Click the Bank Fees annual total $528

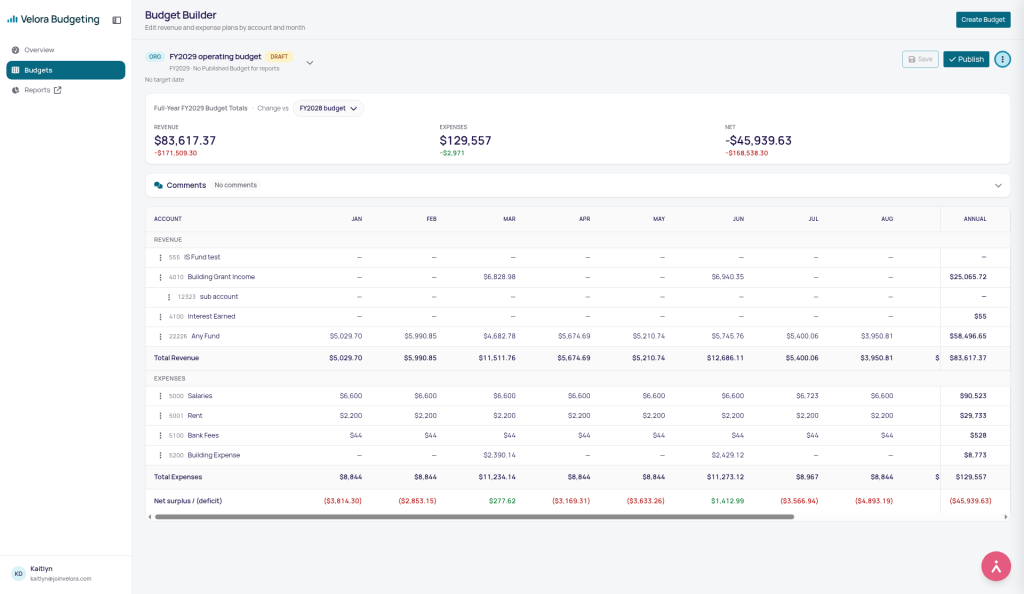pyautogui.click(x=978, y=435)
